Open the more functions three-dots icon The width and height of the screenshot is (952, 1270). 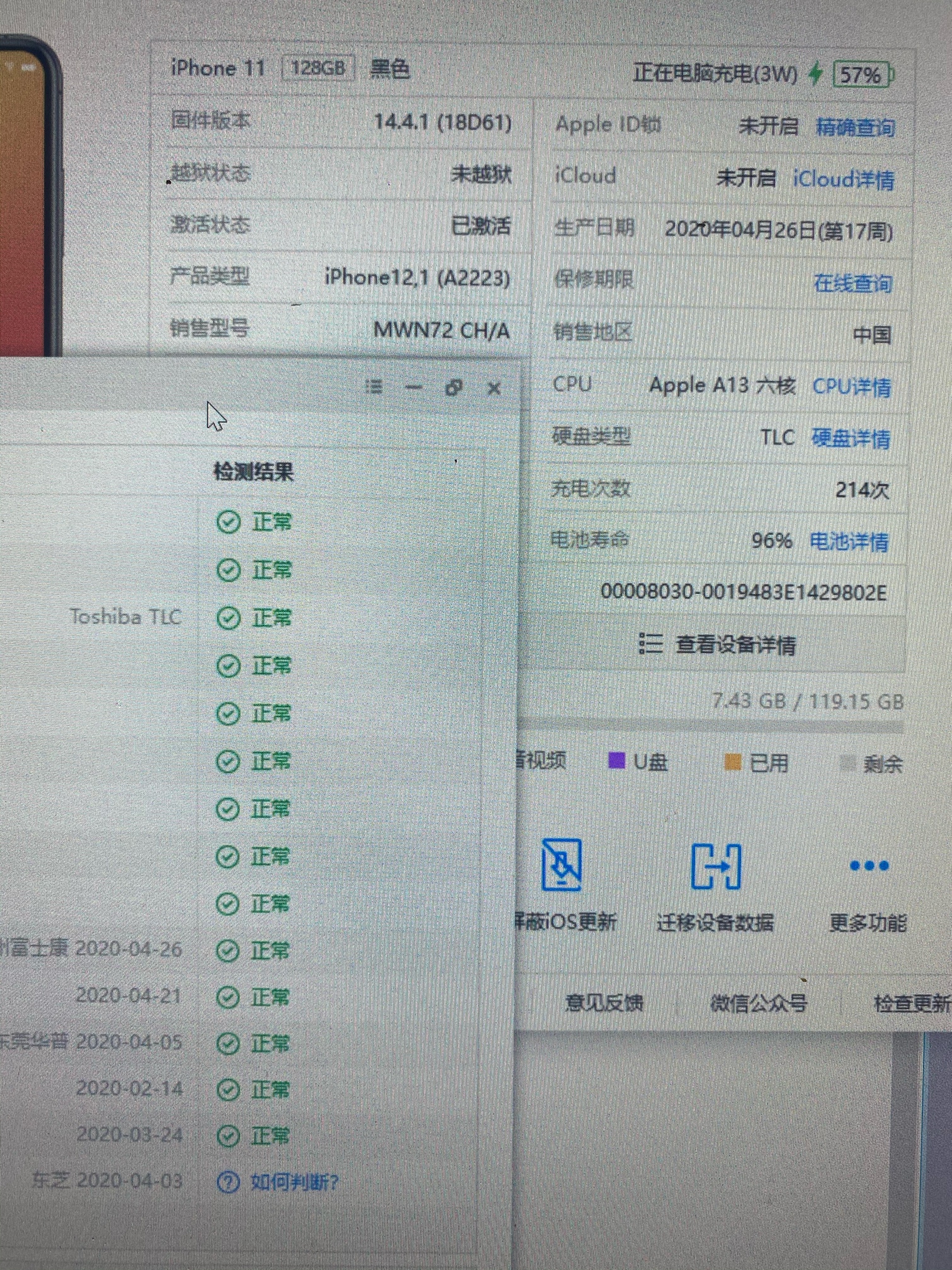pos(869,866)
